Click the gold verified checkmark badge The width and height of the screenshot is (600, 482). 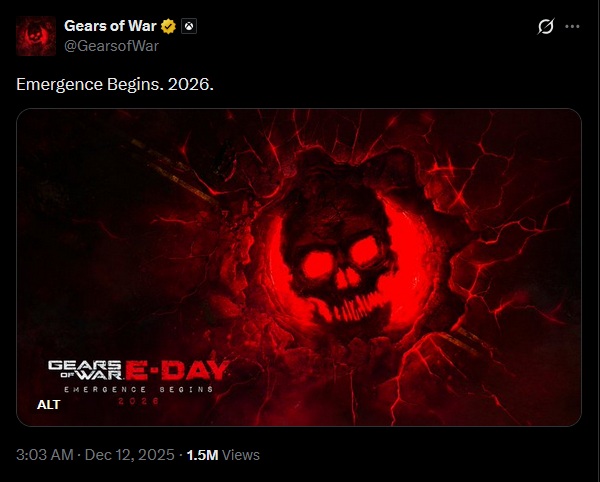click(168, 26)
